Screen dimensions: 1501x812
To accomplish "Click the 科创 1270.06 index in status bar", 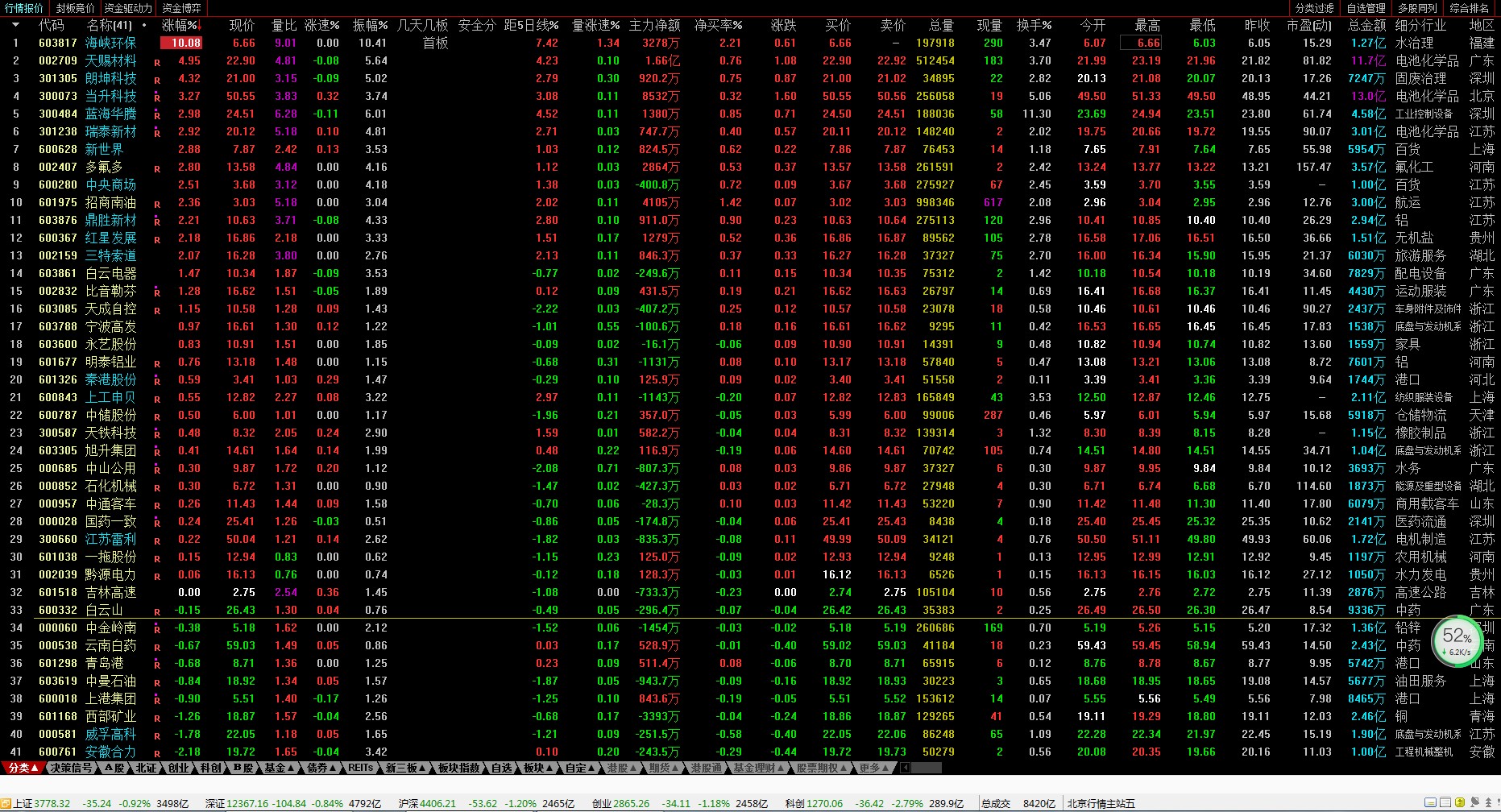I will [814, 803].
